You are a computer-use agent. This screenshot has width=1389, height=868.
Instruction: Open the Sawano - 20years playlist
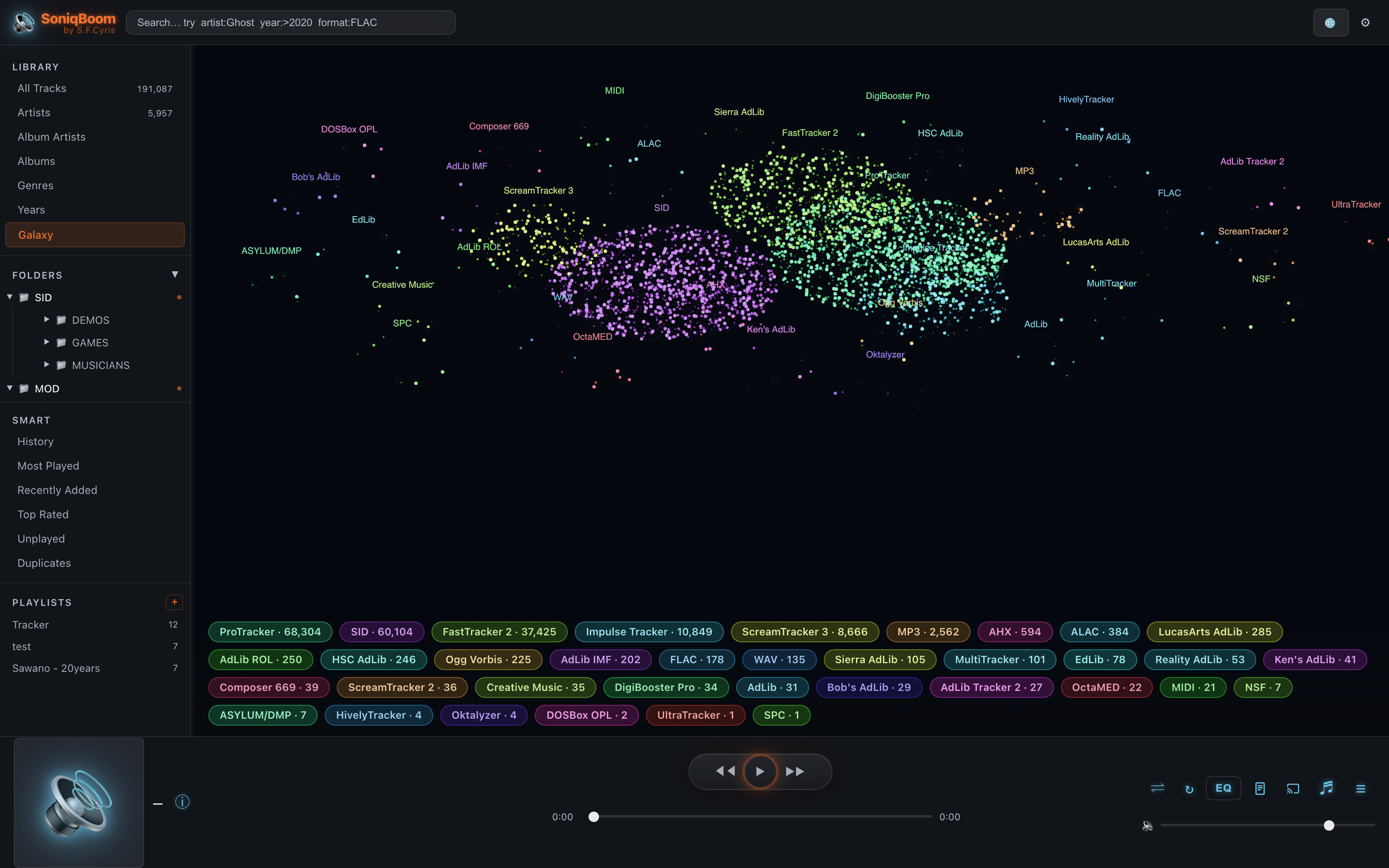coord(95,668)
